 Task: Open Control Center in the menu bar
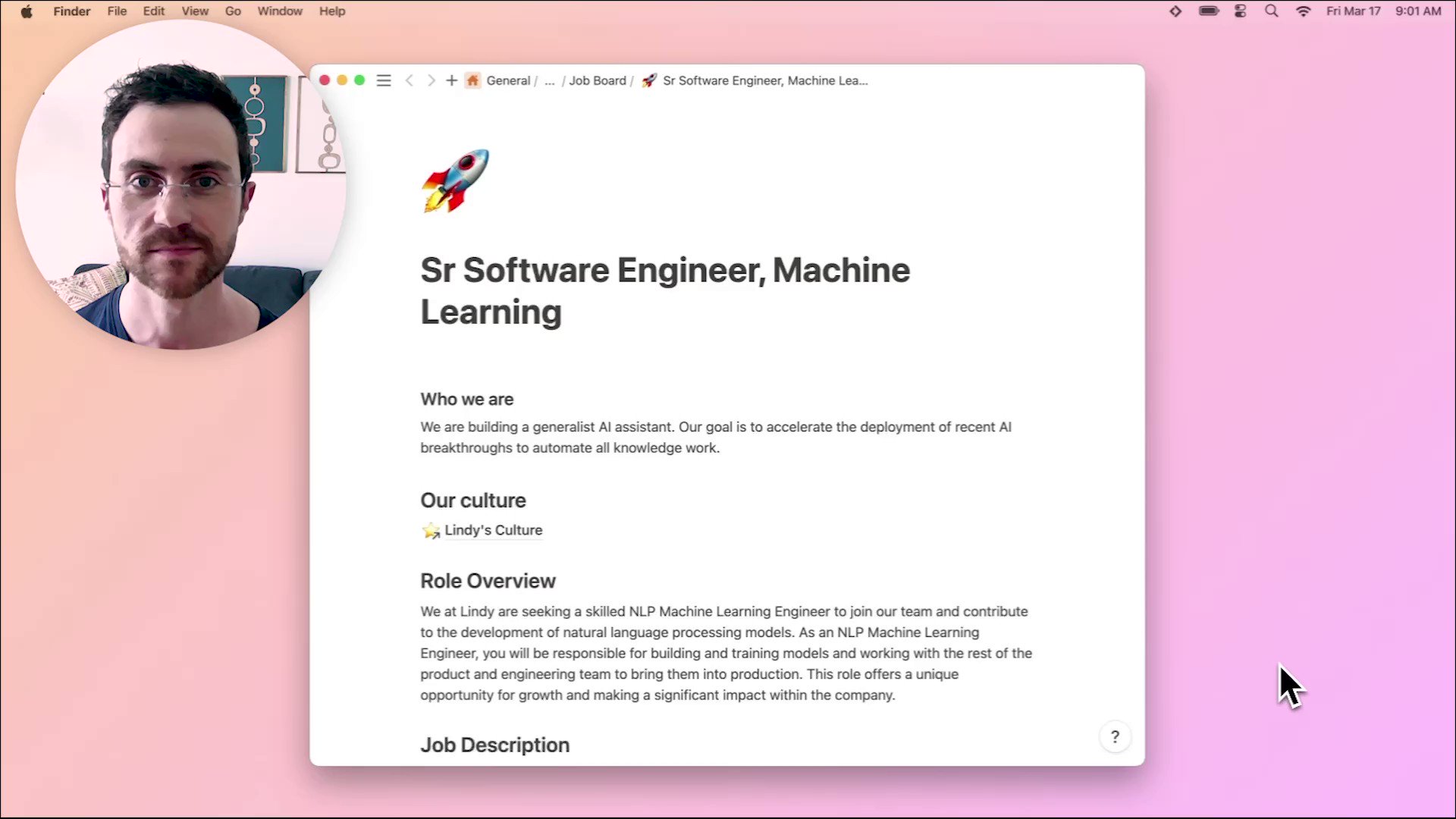click(1241, 11)
